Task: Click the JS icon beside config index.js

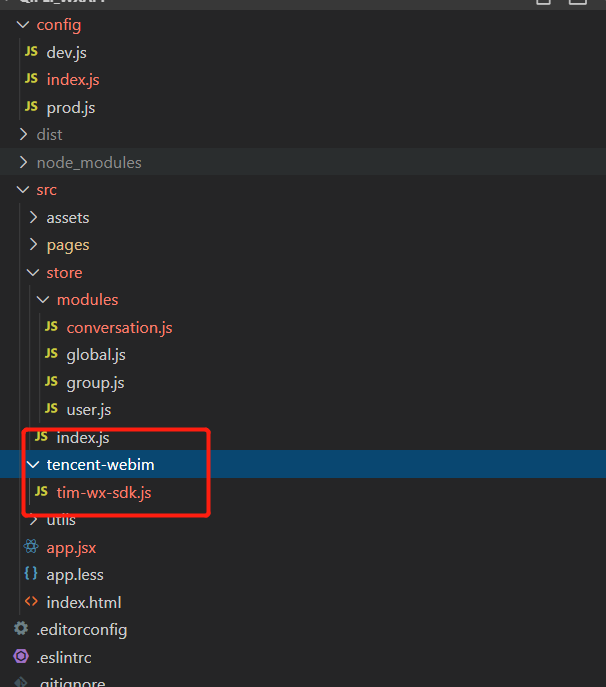Action: coord(31,79)
